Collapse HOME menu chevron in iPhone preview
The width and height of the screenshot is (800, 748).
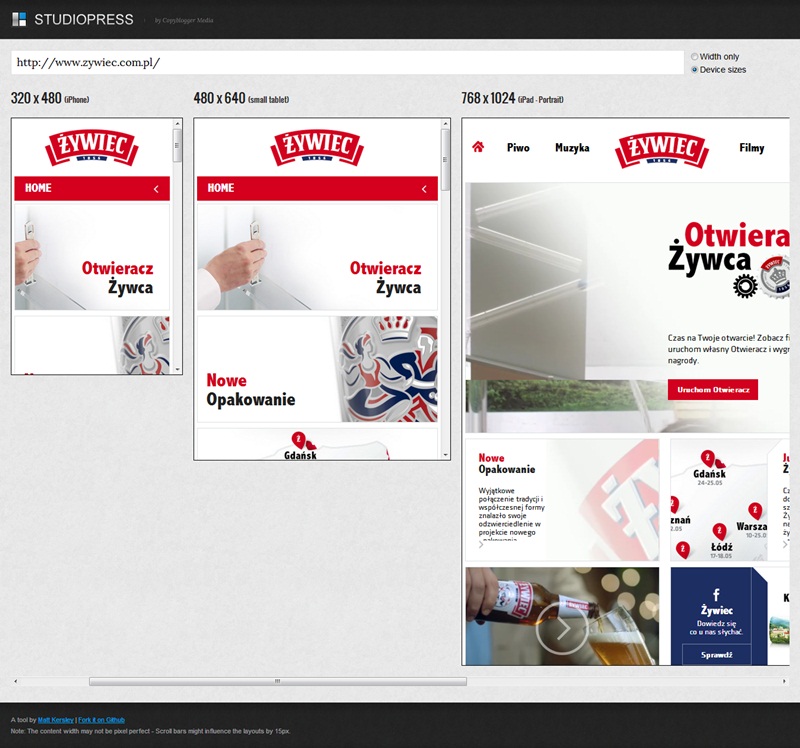pyautogui.click(x=156, y=188)
